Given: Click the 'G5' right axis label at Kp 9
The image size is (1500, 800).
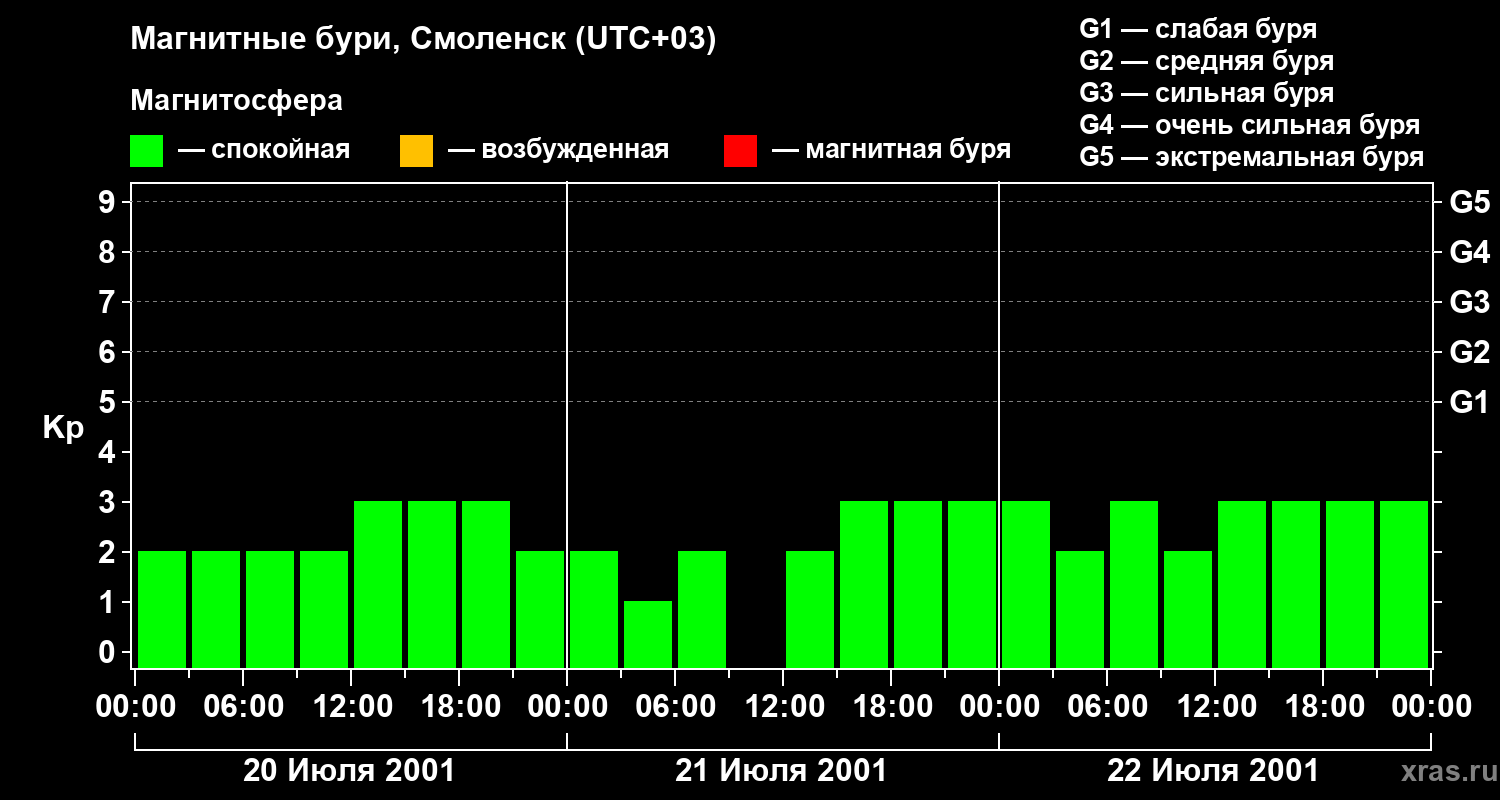Looking at the screenshot, I should point(1470,202).
